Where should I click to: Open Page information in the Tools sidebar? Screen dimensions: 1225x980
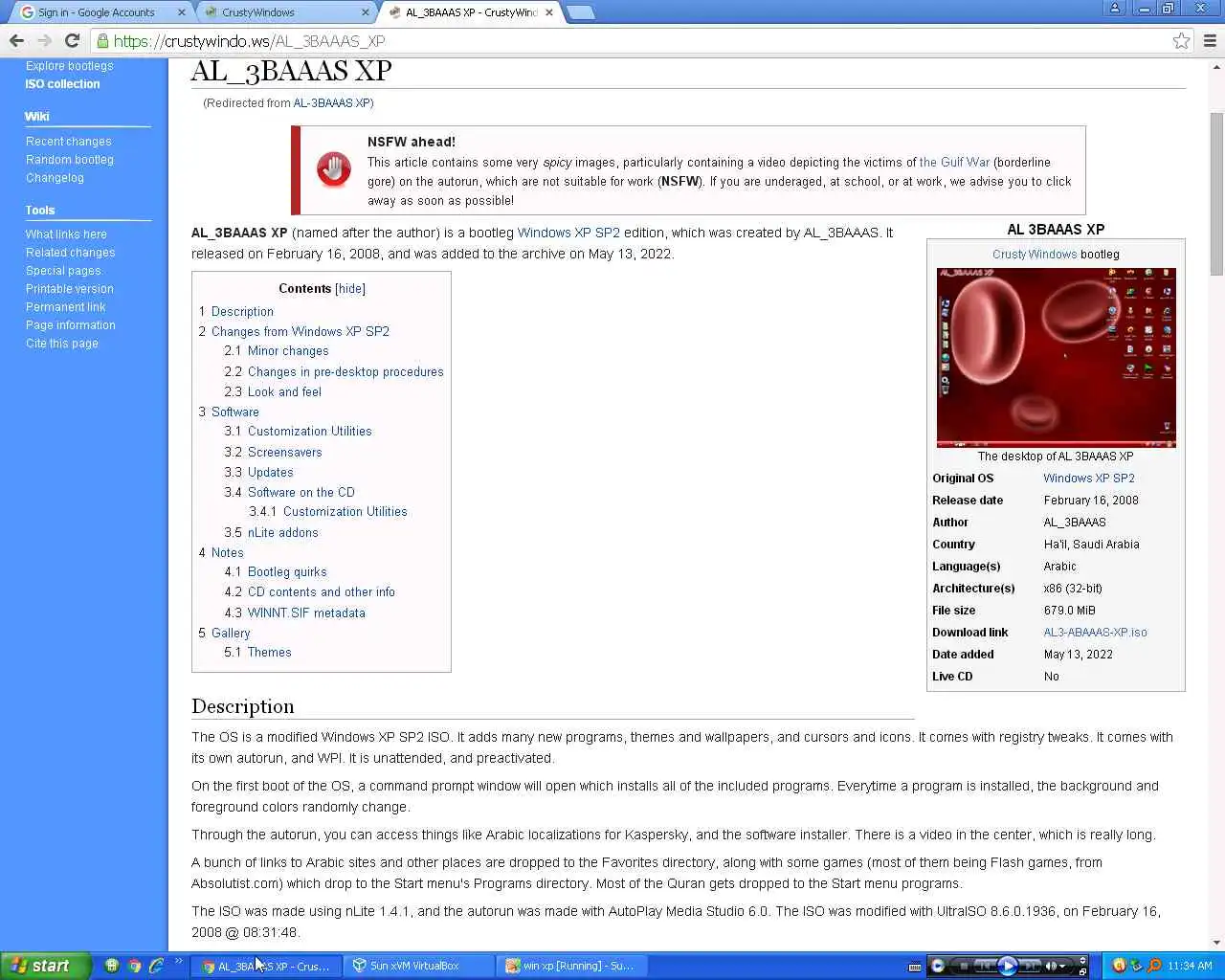71,325
